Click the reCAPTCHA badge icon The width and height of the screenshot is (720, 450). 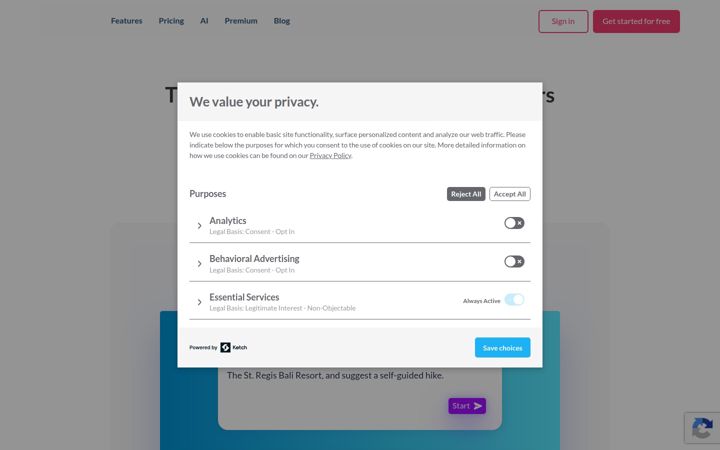click(x=702, y=428)
